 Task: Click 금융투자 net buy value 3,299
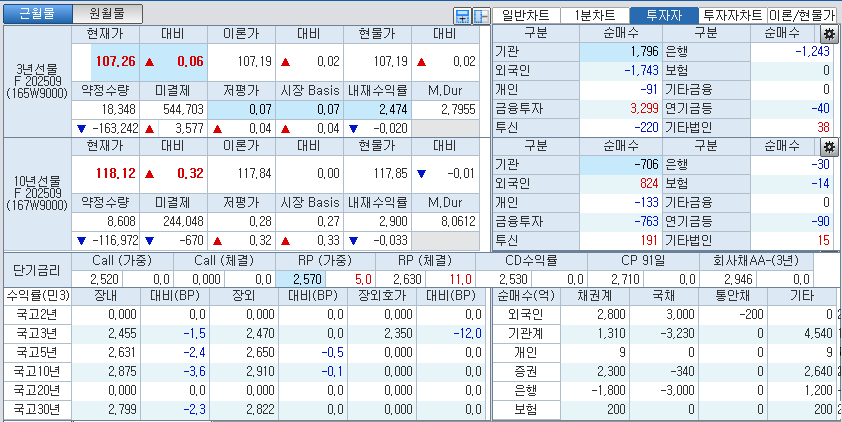pyautogui.click(x=621, y=108)
